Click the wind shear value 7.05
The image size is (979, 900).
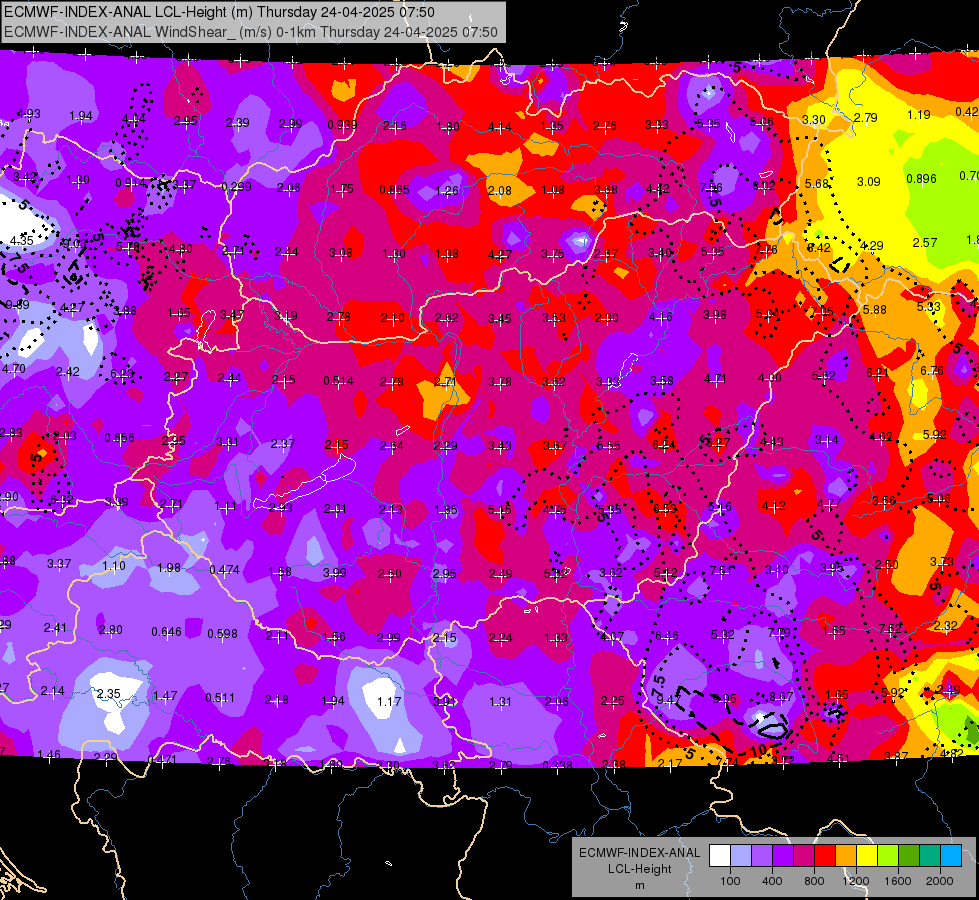click(822, 311)
